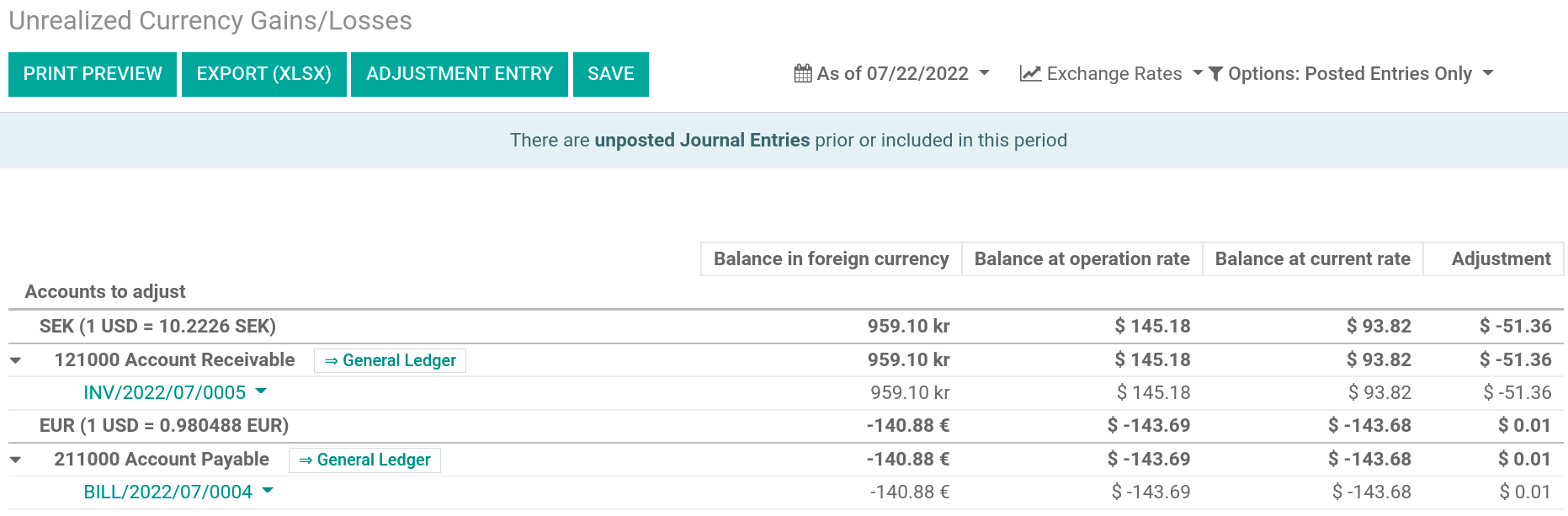Screen dimensions: 1568x516
Task: Open the INV/2022/07/0005 action dropdown
Action: (x=262, y=392)
